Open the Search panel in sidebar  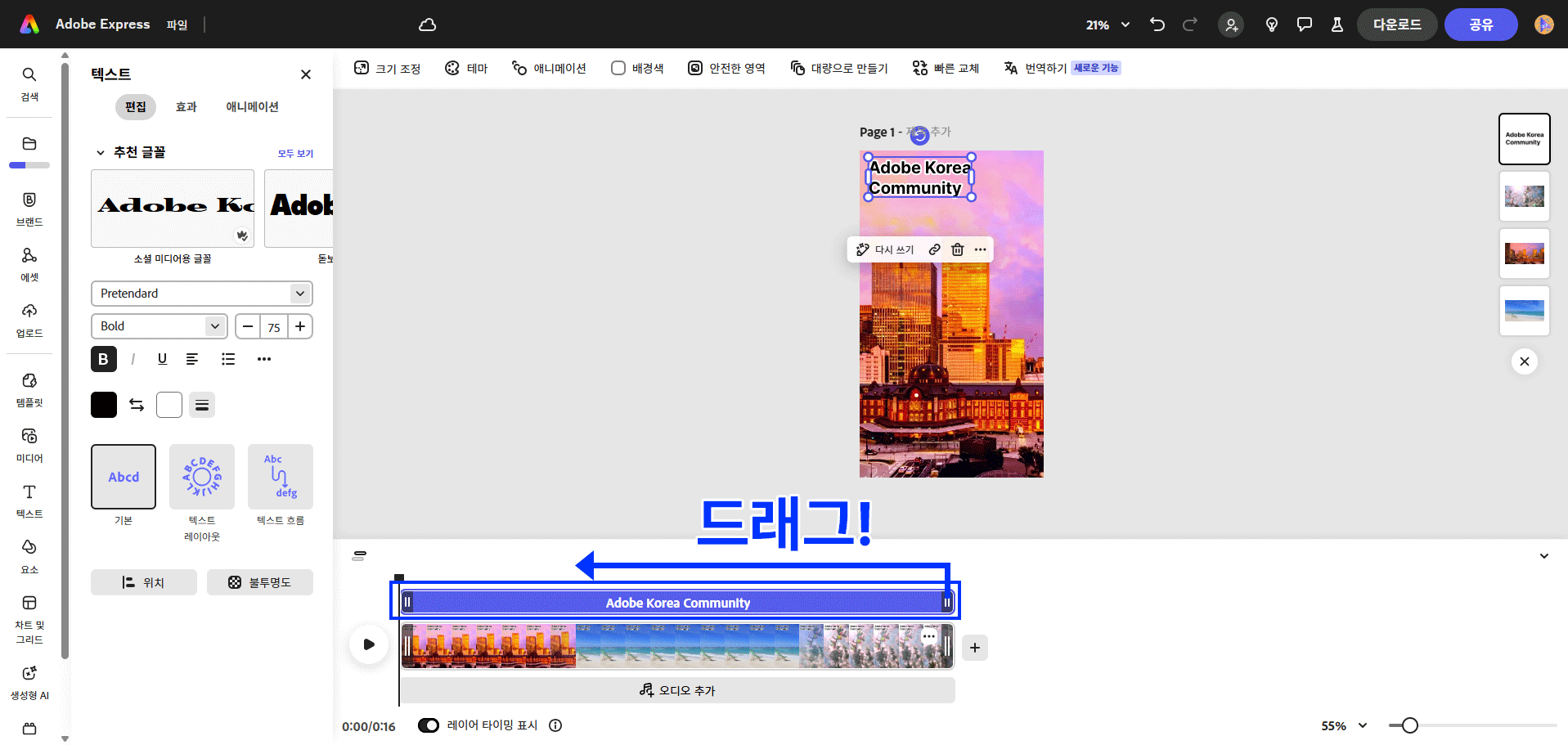click(29, 84)
